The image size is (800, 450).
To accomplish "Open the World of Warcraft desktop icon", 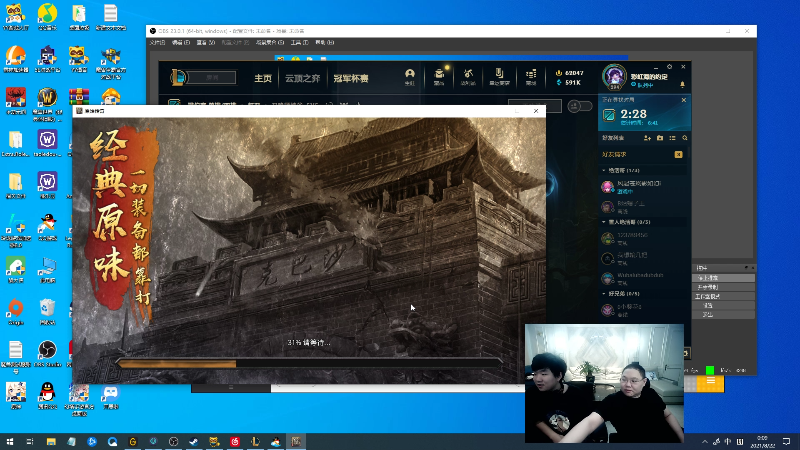I will 47,104.
